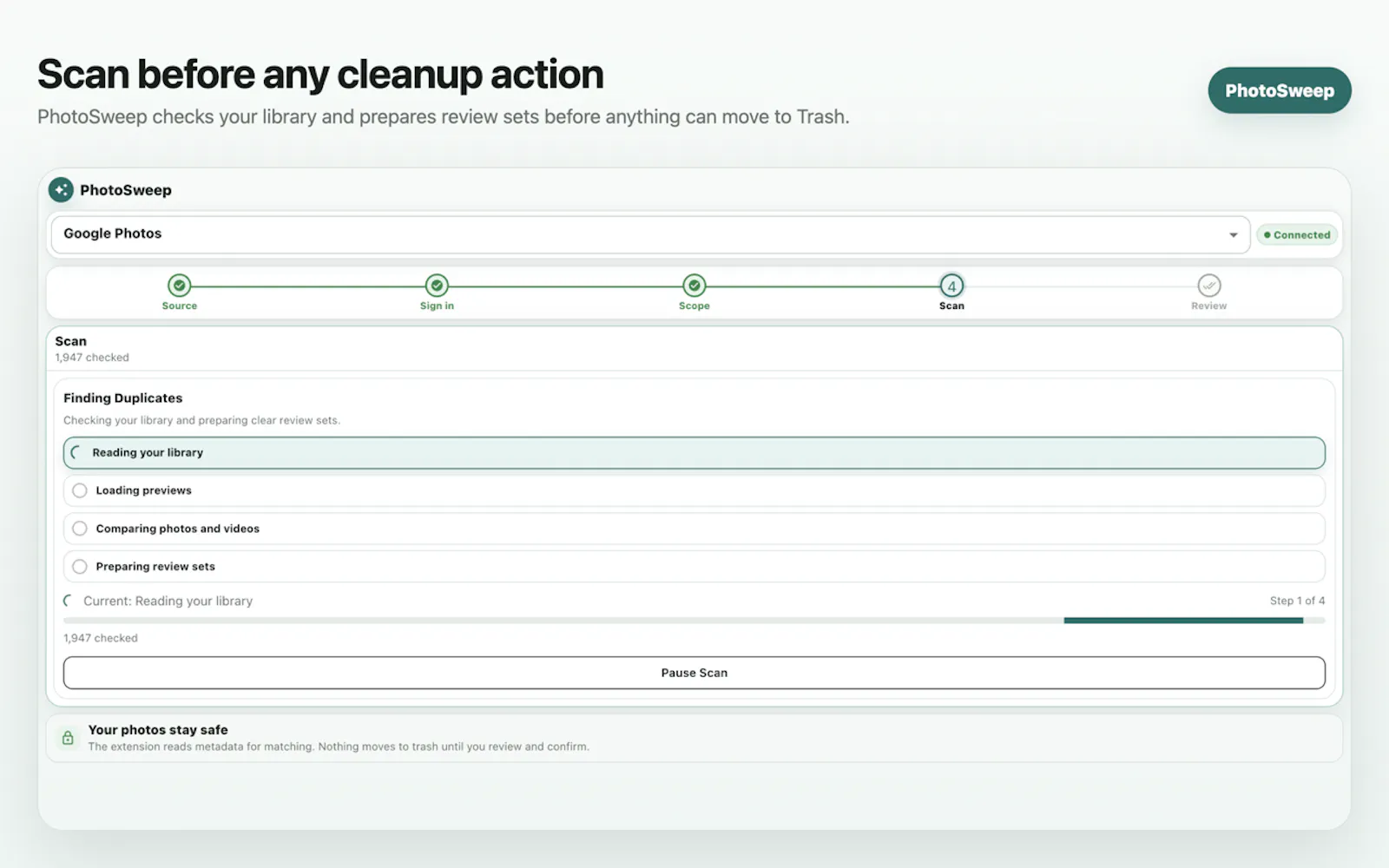The height and width of the screenshot is (868, 1389).
Task: Click the Scope step checkmark icon
Action: pos(694,286)
